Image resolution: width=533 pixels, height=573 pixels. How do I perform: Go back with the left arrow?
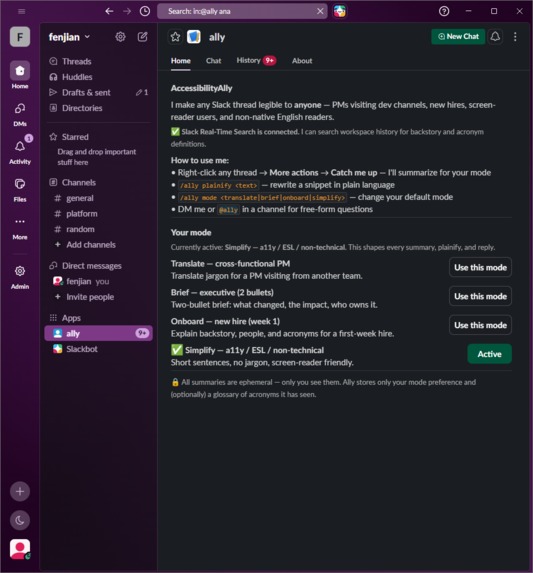(109, 11)
